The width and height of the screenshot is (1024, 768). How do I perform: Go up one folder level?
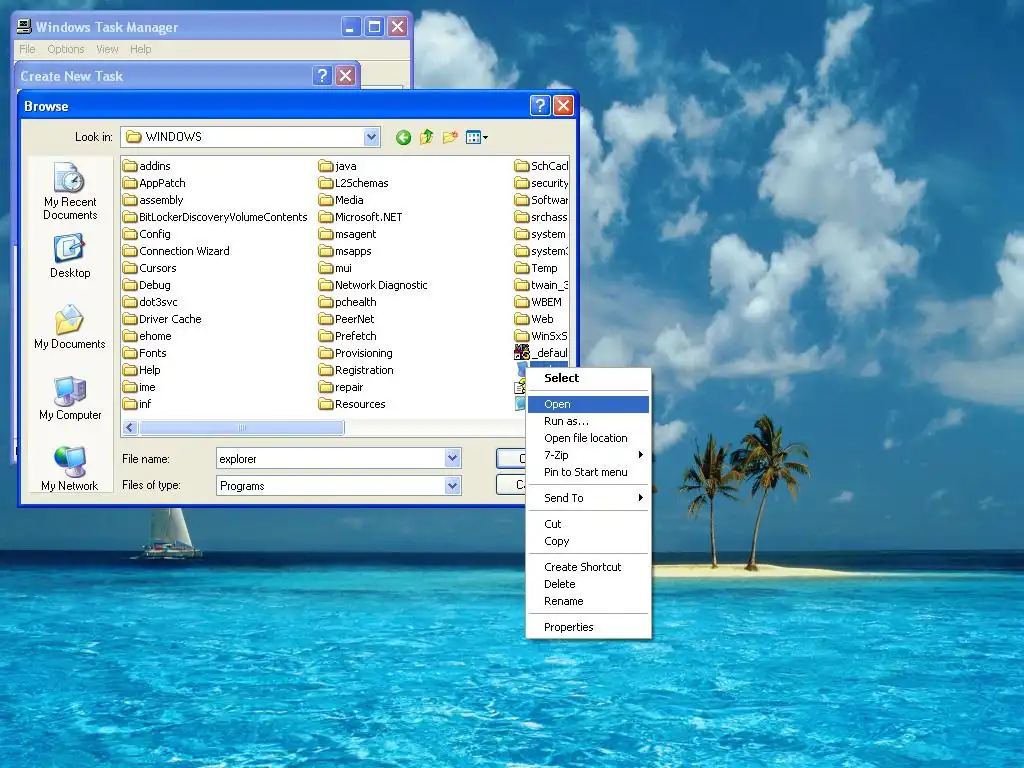(x=426, y=137)
